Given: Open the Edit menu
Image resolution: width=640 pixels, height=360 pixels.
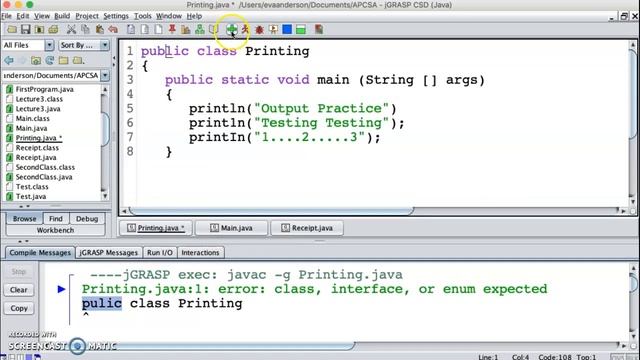Looking at the screenshot, I should pos(23,16).
